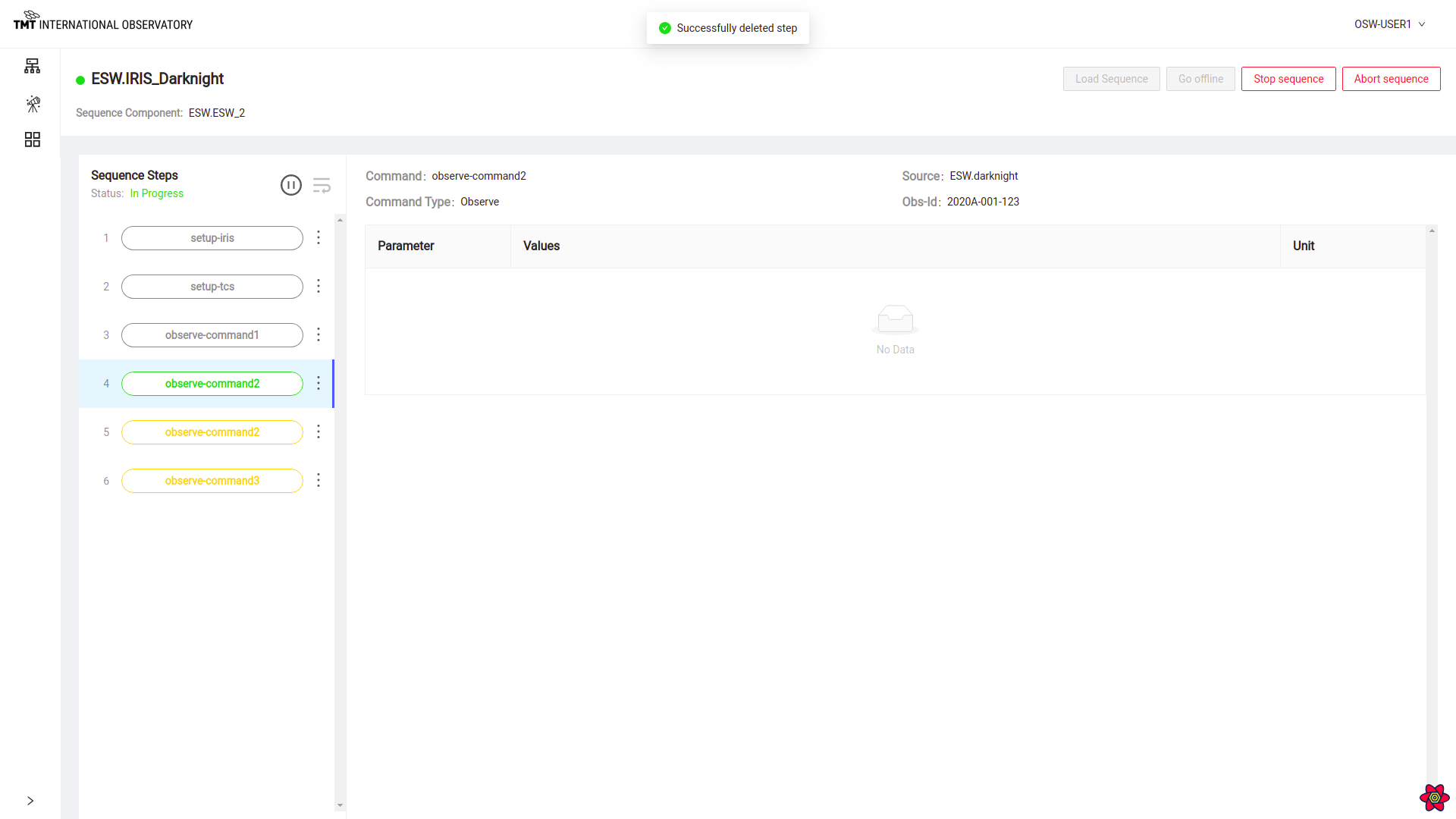Click observe-command1 step 3 in list
This screenshot has height=819, width=1456.
(212, 335)
